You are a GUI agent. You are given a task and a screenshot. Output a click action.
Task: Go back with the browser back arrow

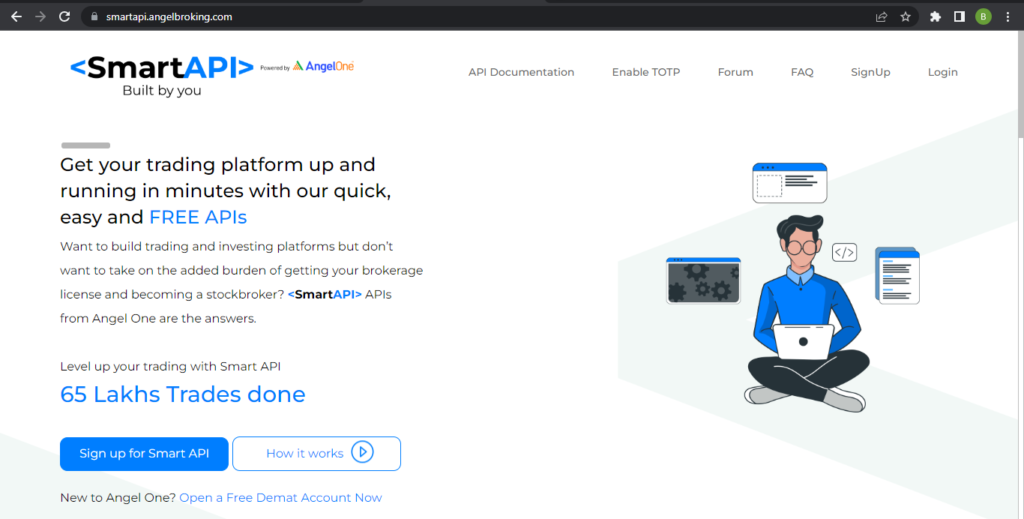(x=16, y=17)
